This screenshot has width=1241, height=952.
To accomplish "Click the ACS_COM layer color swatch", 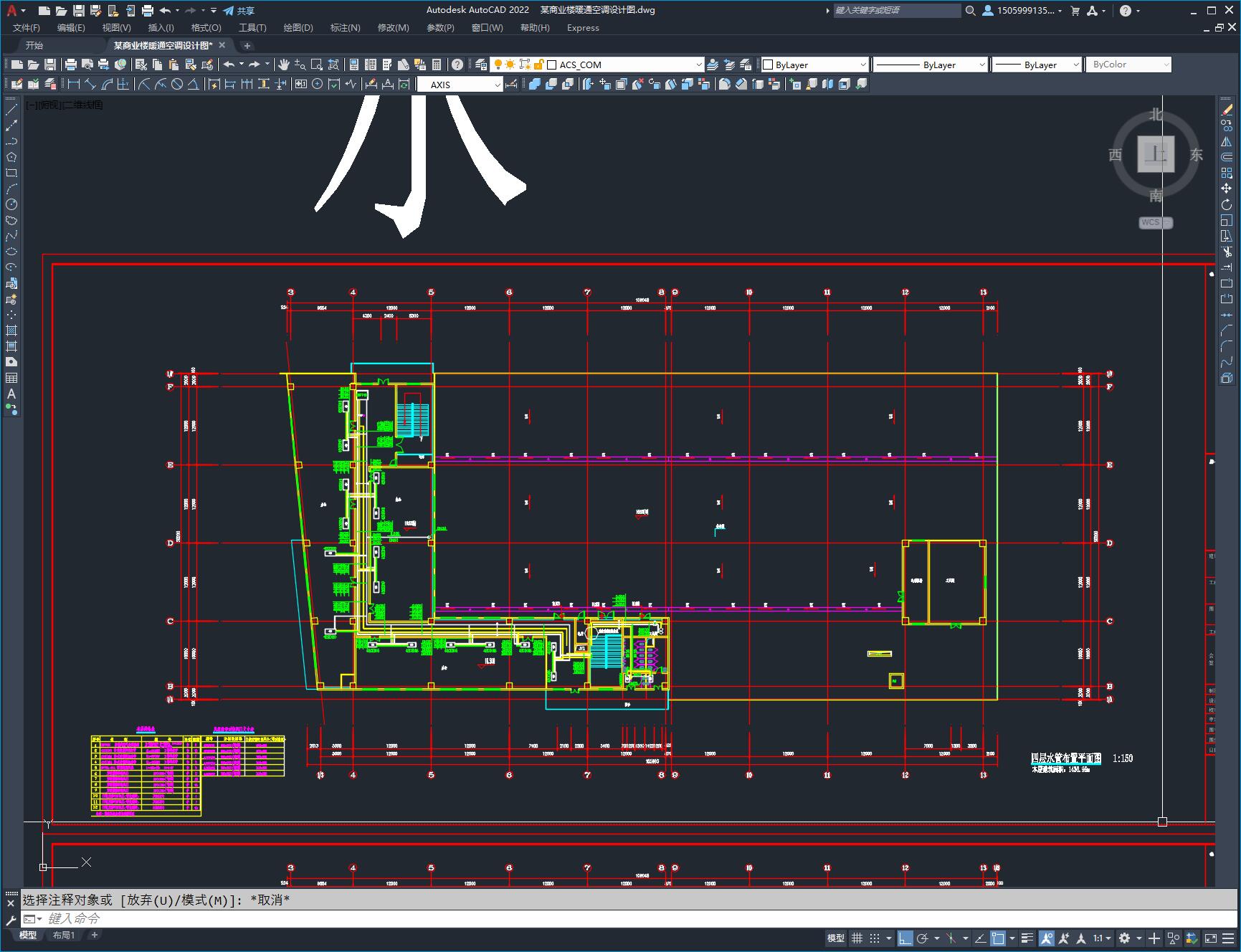I will 551,65.
